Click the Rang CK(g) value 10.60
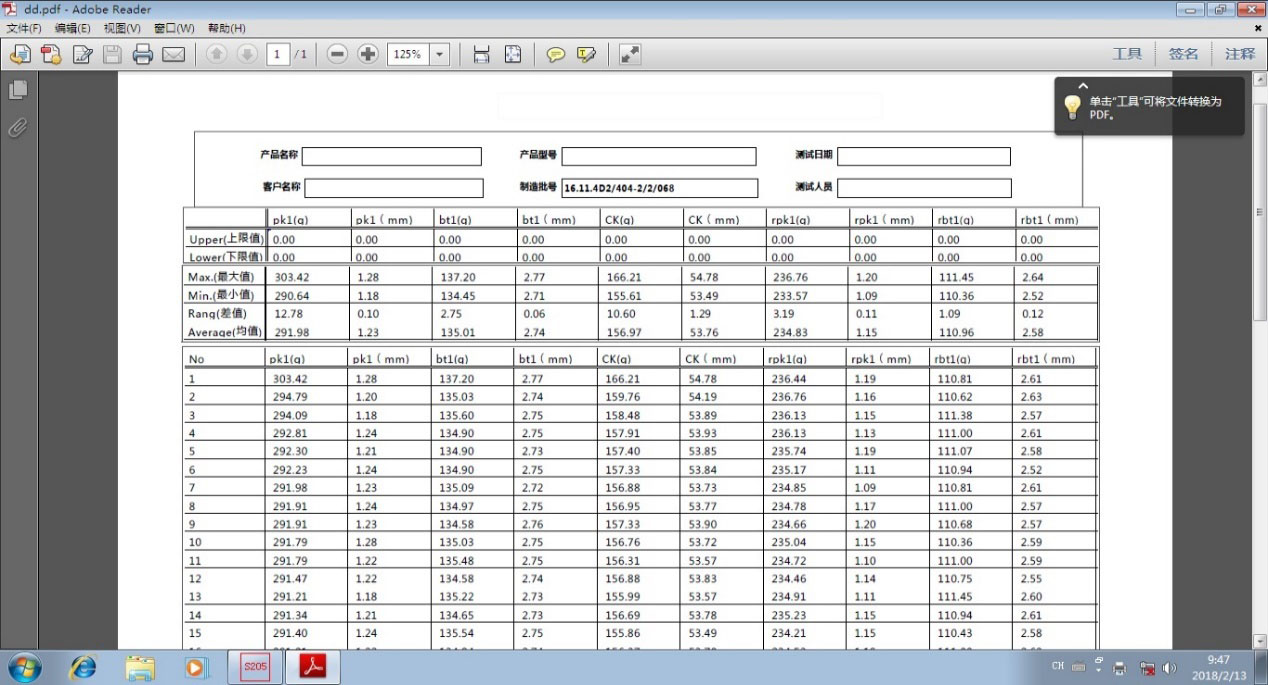Screen dimensions: 1268x685 tap(621, 314)
